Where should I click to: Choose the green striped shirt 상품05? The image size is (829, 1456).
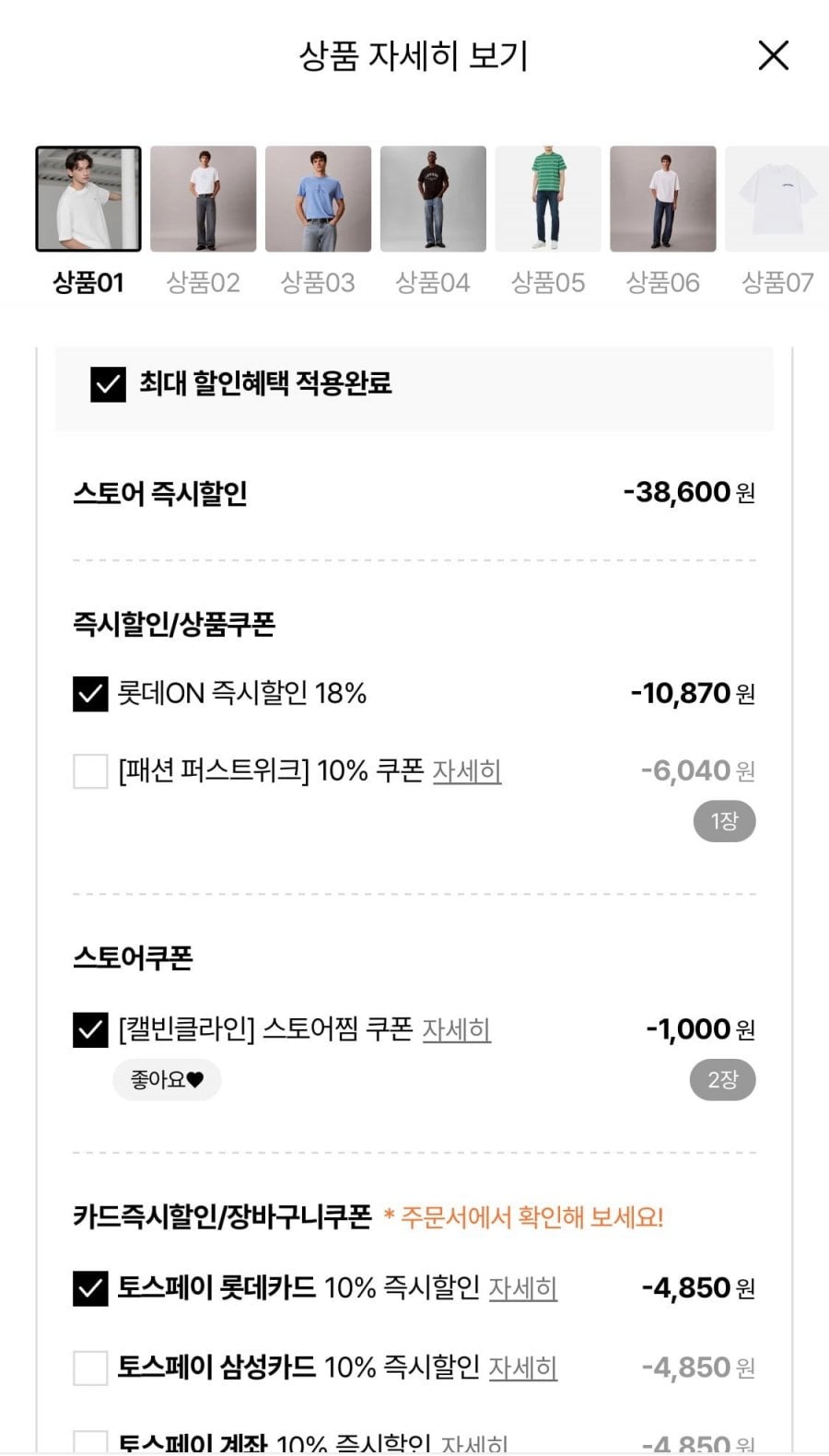point(548,199)
